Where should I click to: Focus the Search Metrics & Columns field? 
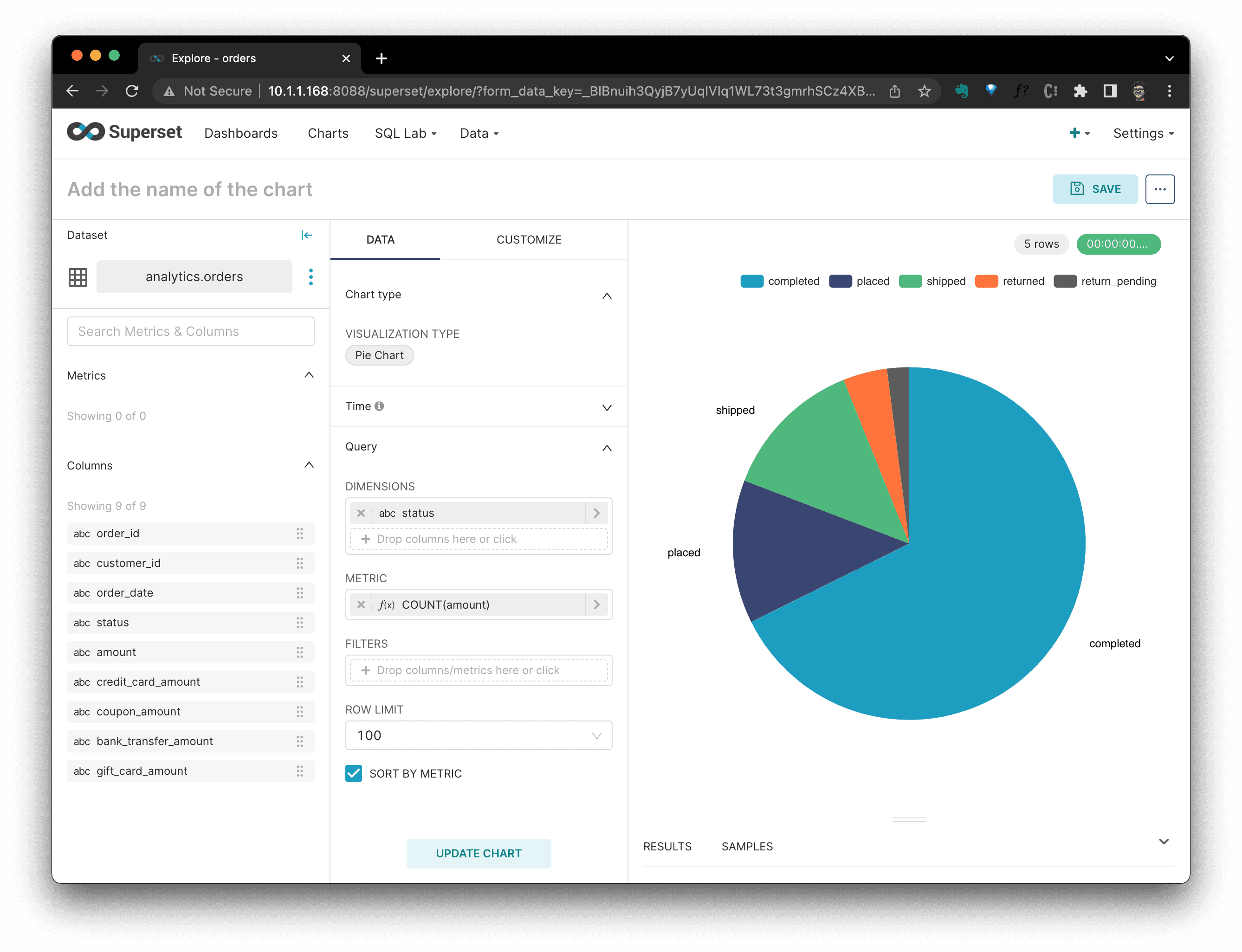point(190,332)
